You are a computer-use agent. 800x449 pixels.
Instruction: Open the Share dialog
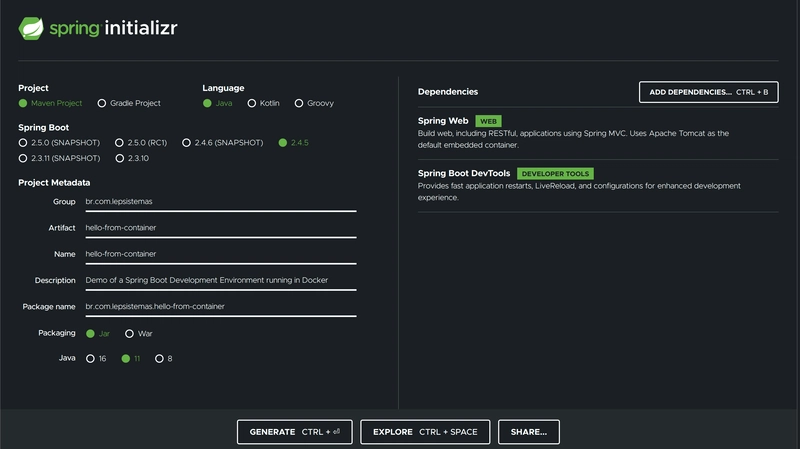tap(529, 432)
